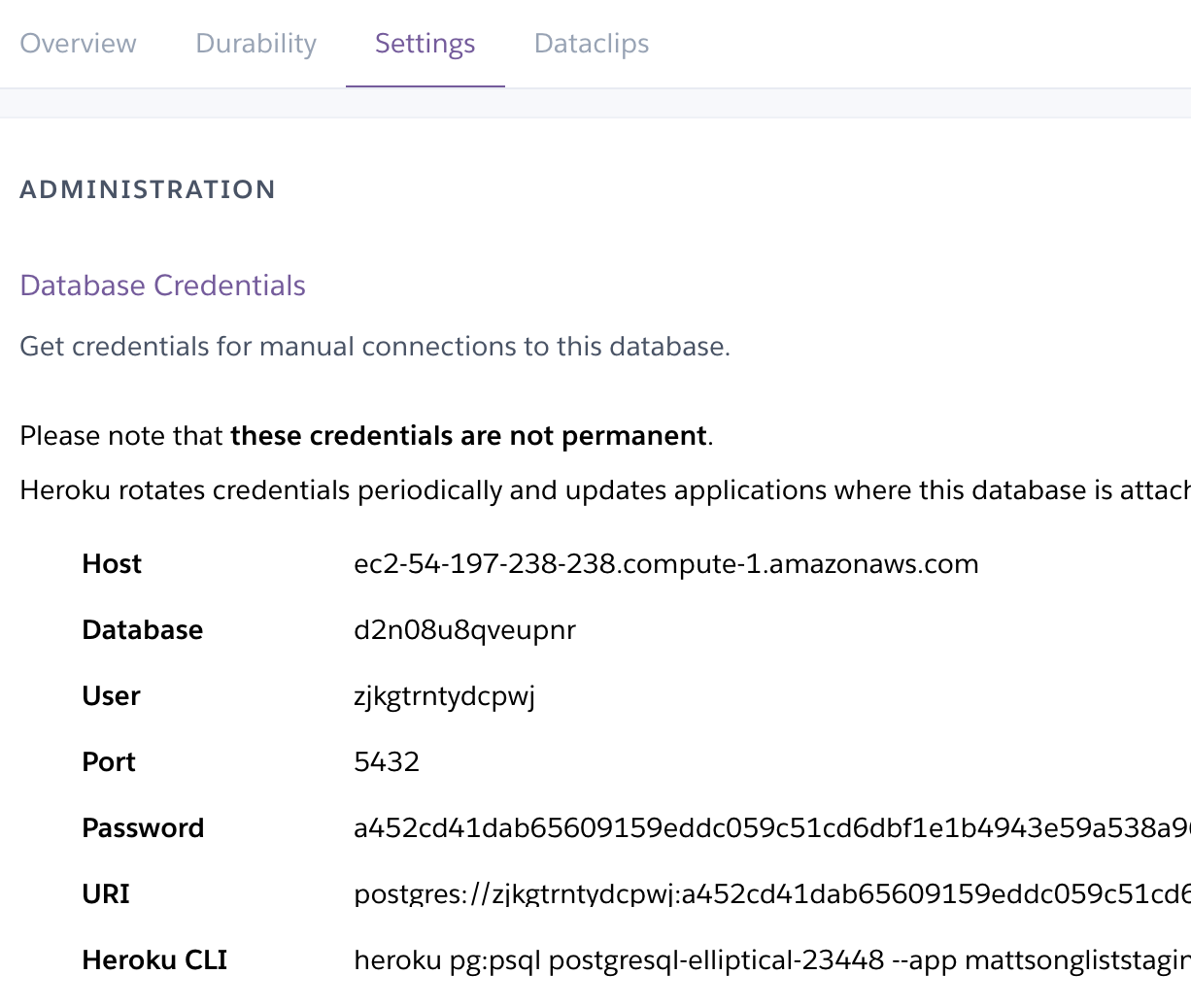This screenshot has width=1191, height=1008.
Task: Click the Database Credentials heading link
Action: [162, 286]
